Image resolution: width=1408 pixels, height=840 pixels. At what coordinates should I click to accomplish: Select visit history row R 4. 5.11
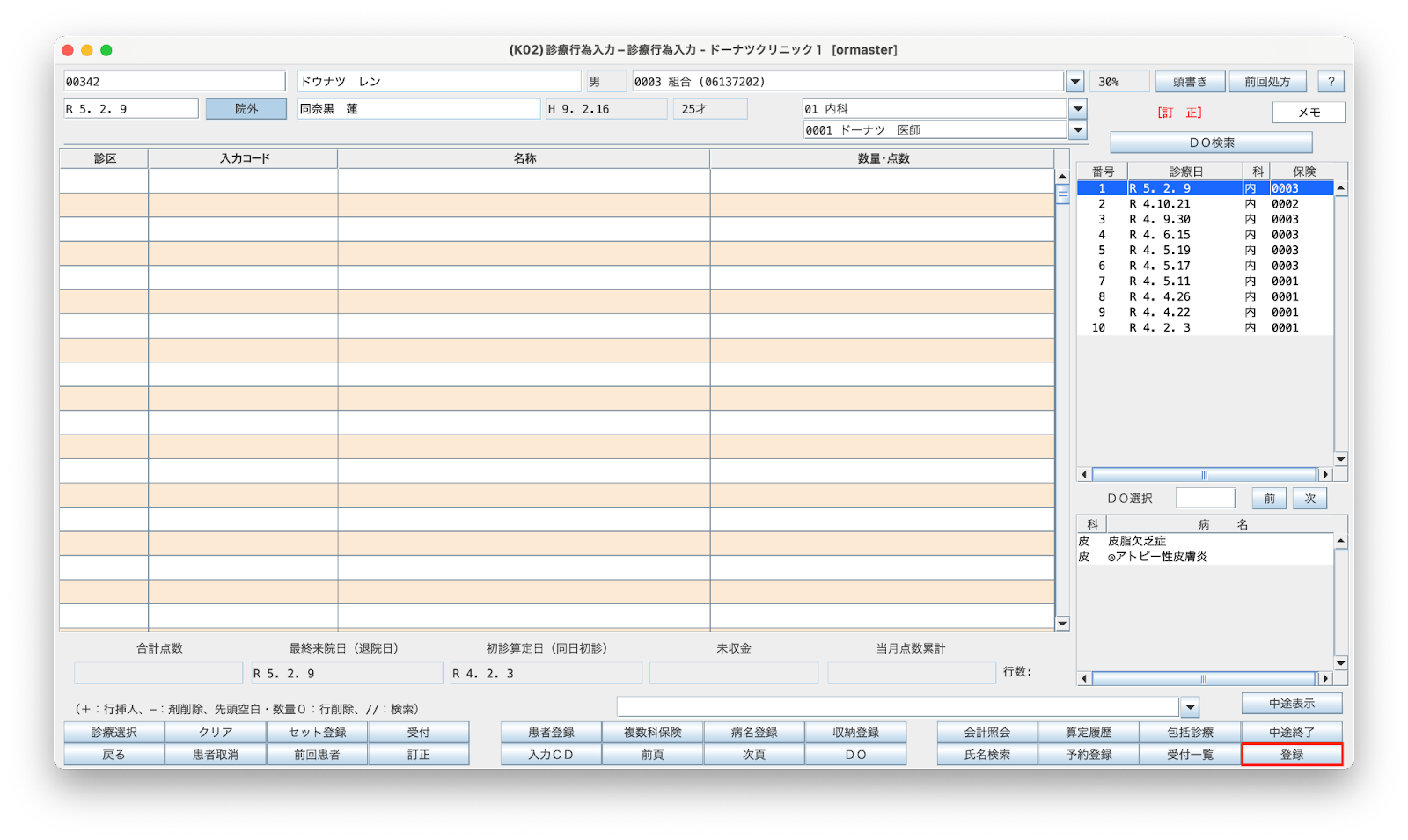click(x=1205, y=281)
